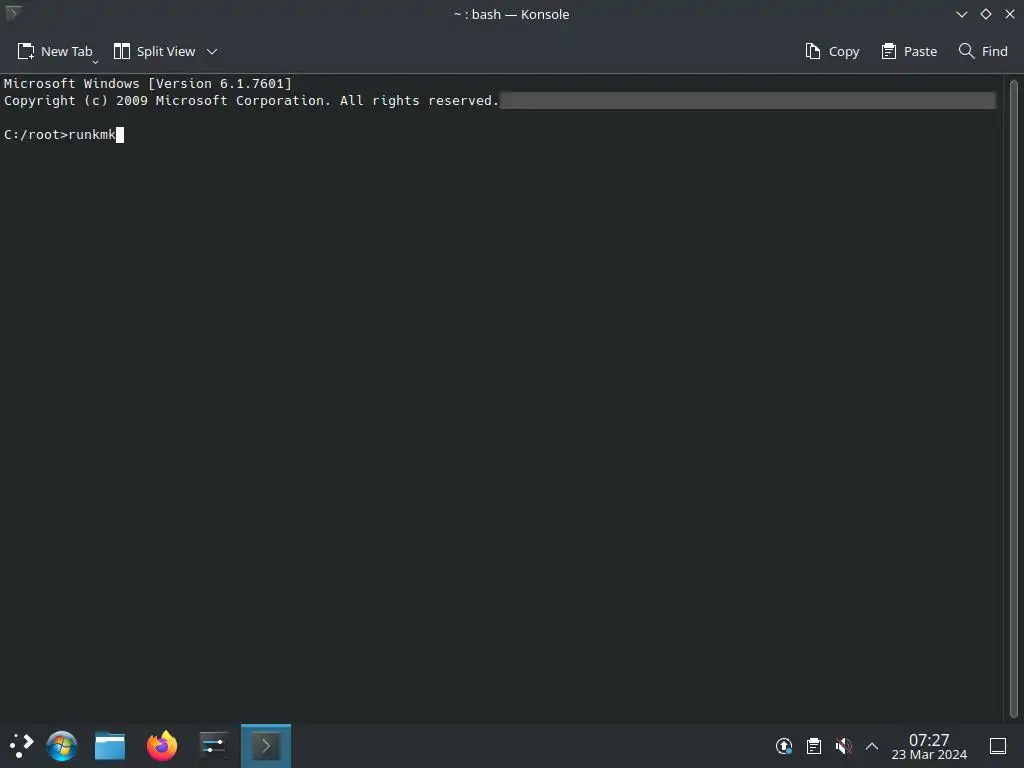Open the clock showing 07:27
Image resolution: width=1024 pixels, height=768 pixels.
point(929,746)
